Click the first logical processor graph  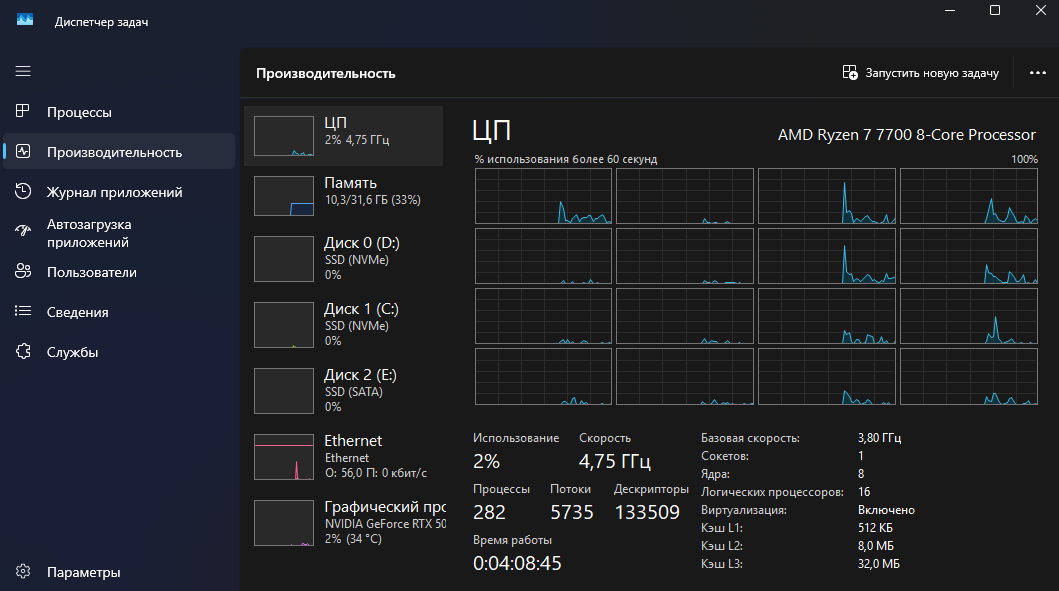click(x=543, y=196)
